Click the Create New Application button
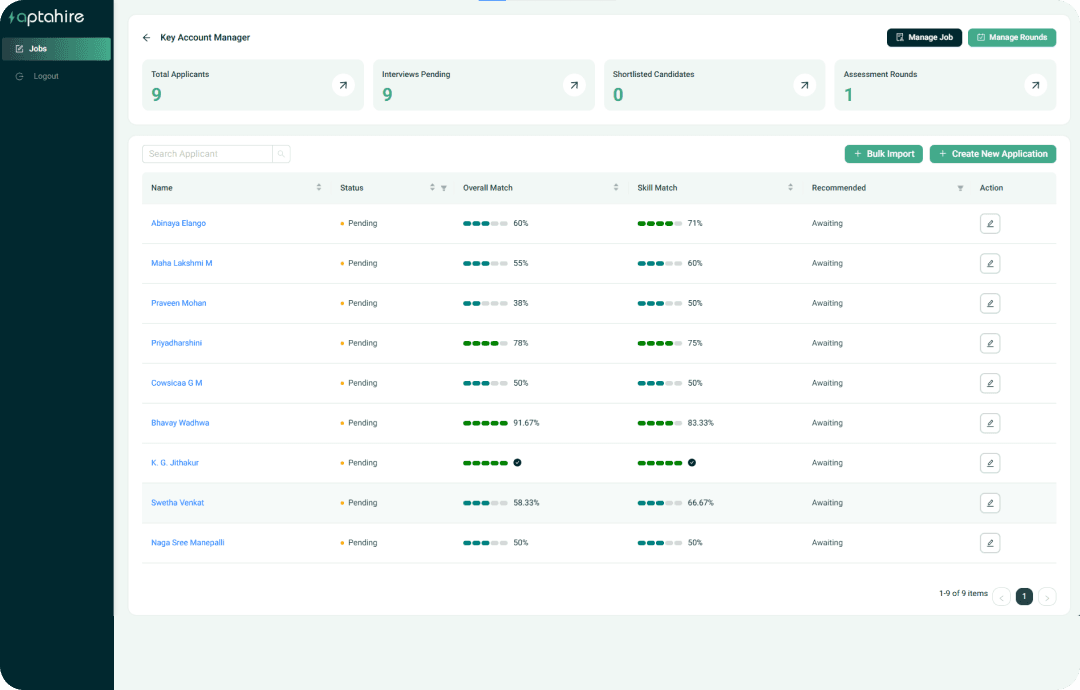Screen dimensions: 1080x690 (992, 154)
